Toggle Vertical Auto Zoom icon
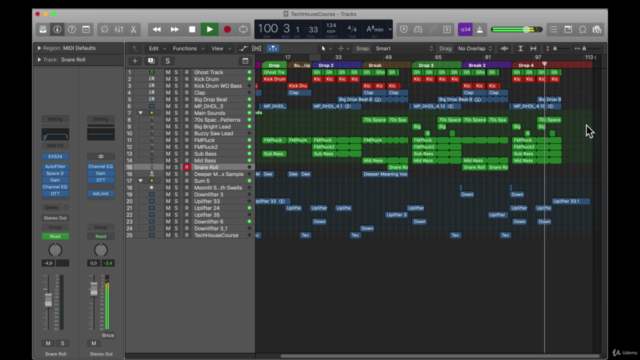The height and width of the screenshot is (360, 640). click(520, 49)
